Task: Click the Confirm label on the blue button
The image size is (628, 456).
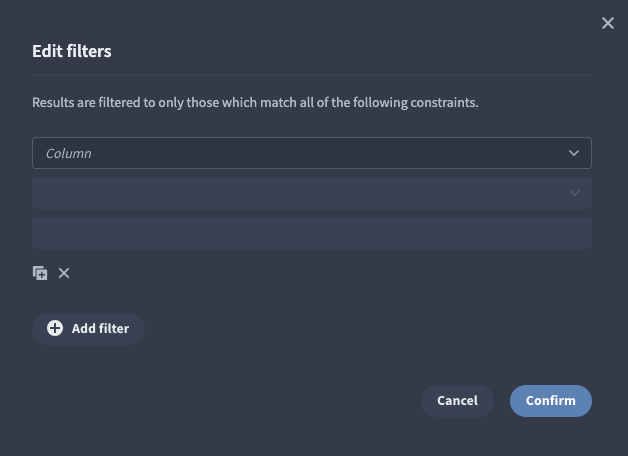Action: [x=551, y=401]
